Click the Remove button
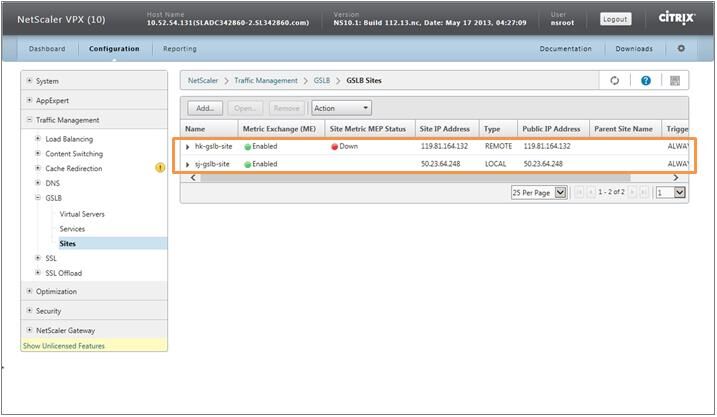 (x=287, y=108)
